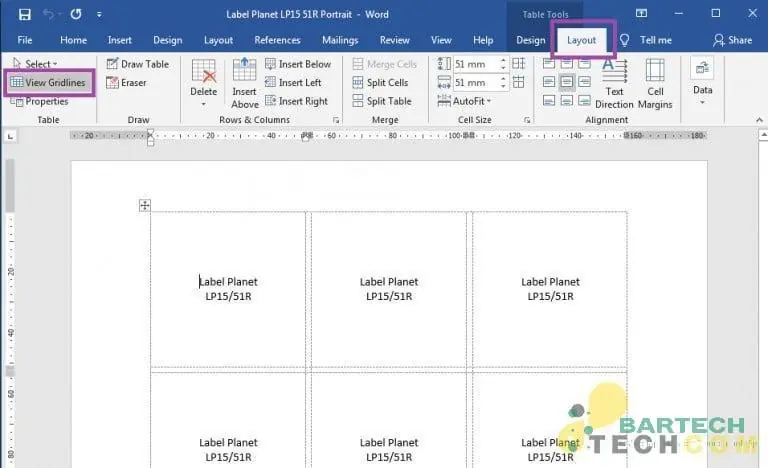Click the Share button
This screenshot has width=768, height=468.
coord(733,40)
